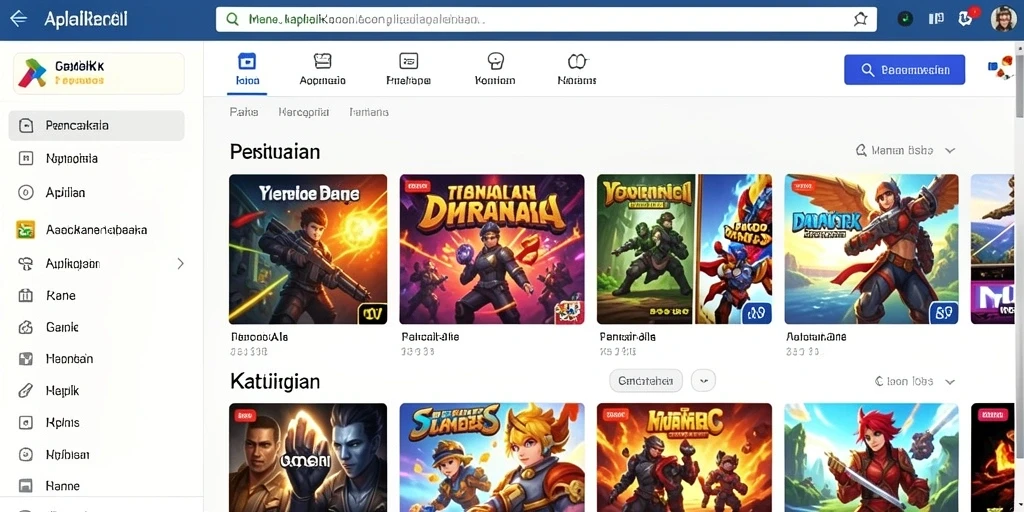Click the blue search button at the top right

[904, 70]
